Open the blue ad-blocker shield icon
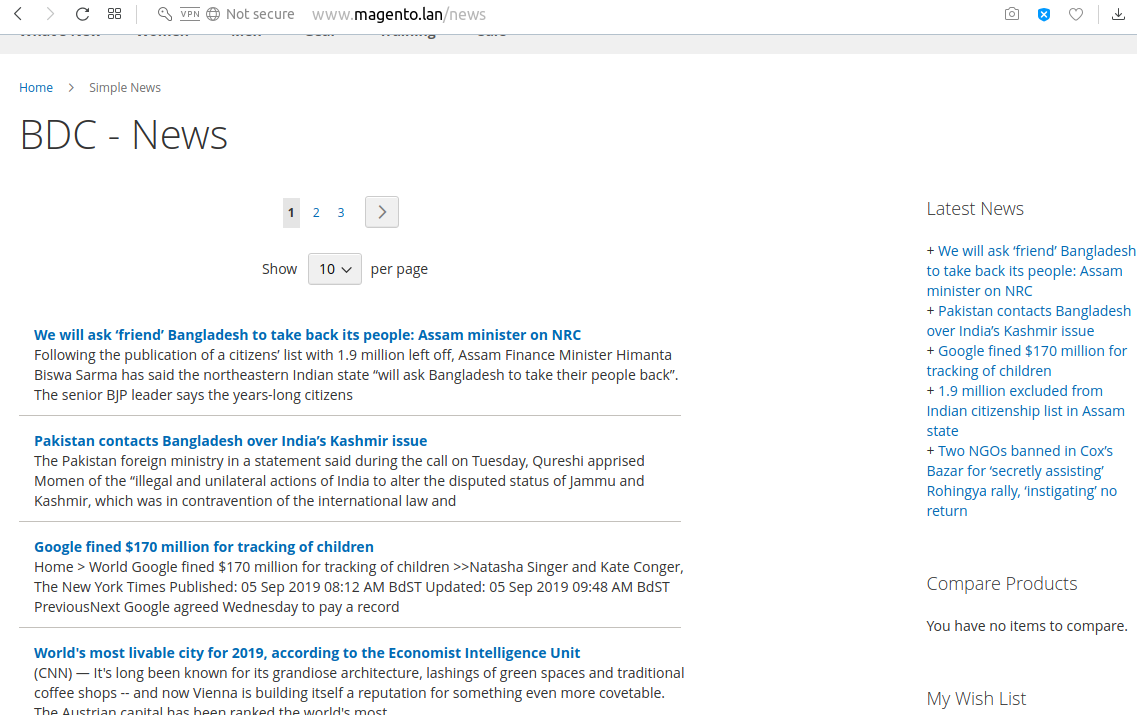 (1044, 13)
